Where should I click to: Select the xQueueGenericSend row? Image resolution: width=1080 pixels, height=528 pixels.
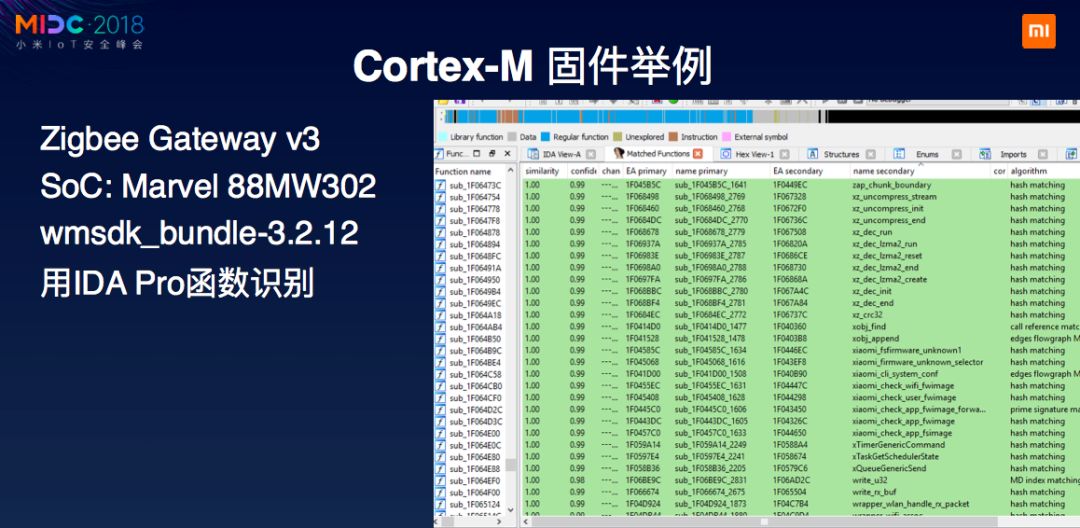[800, 468]
